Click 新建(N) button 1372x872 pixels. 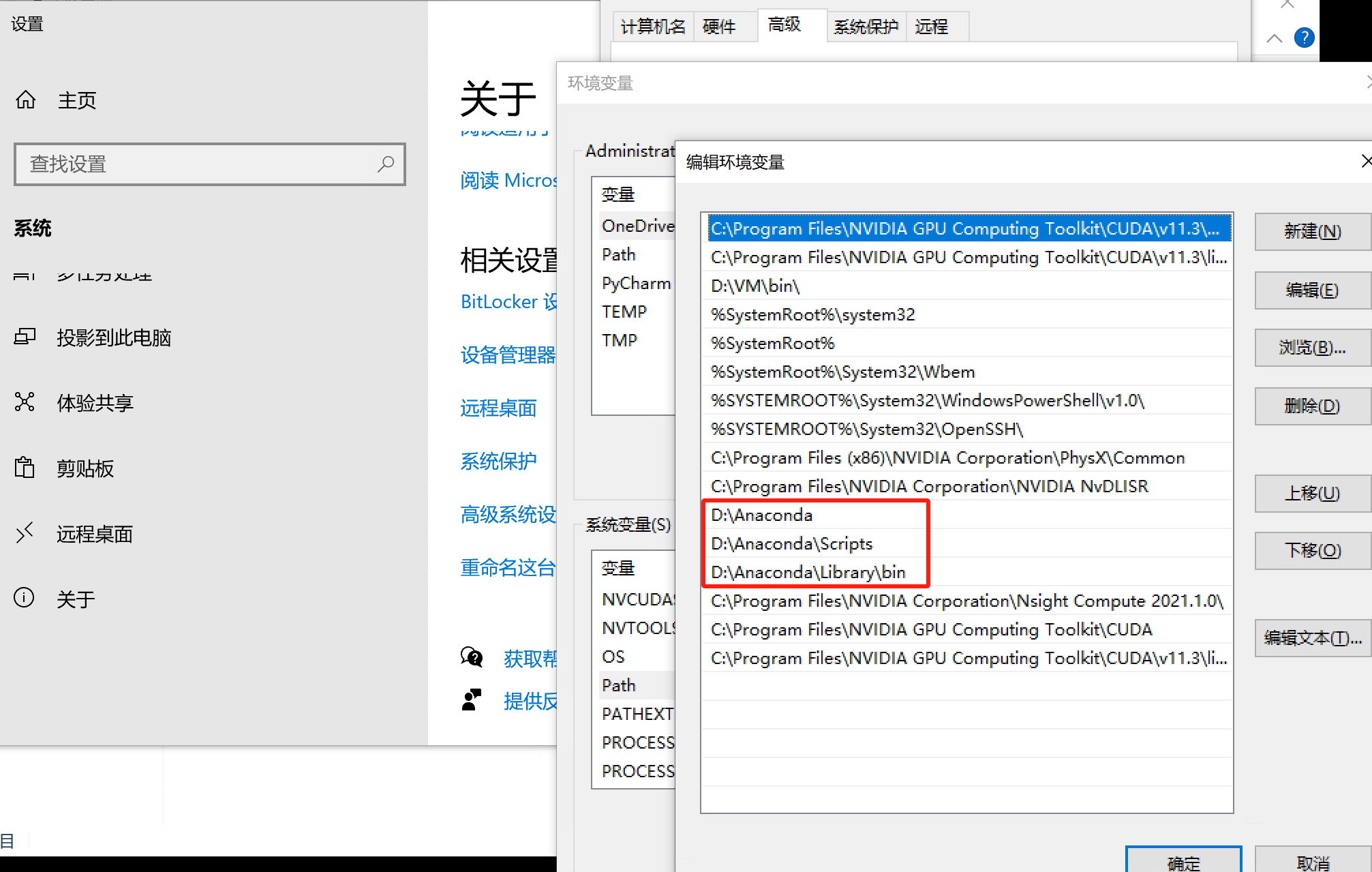(x=1313, y=232)
